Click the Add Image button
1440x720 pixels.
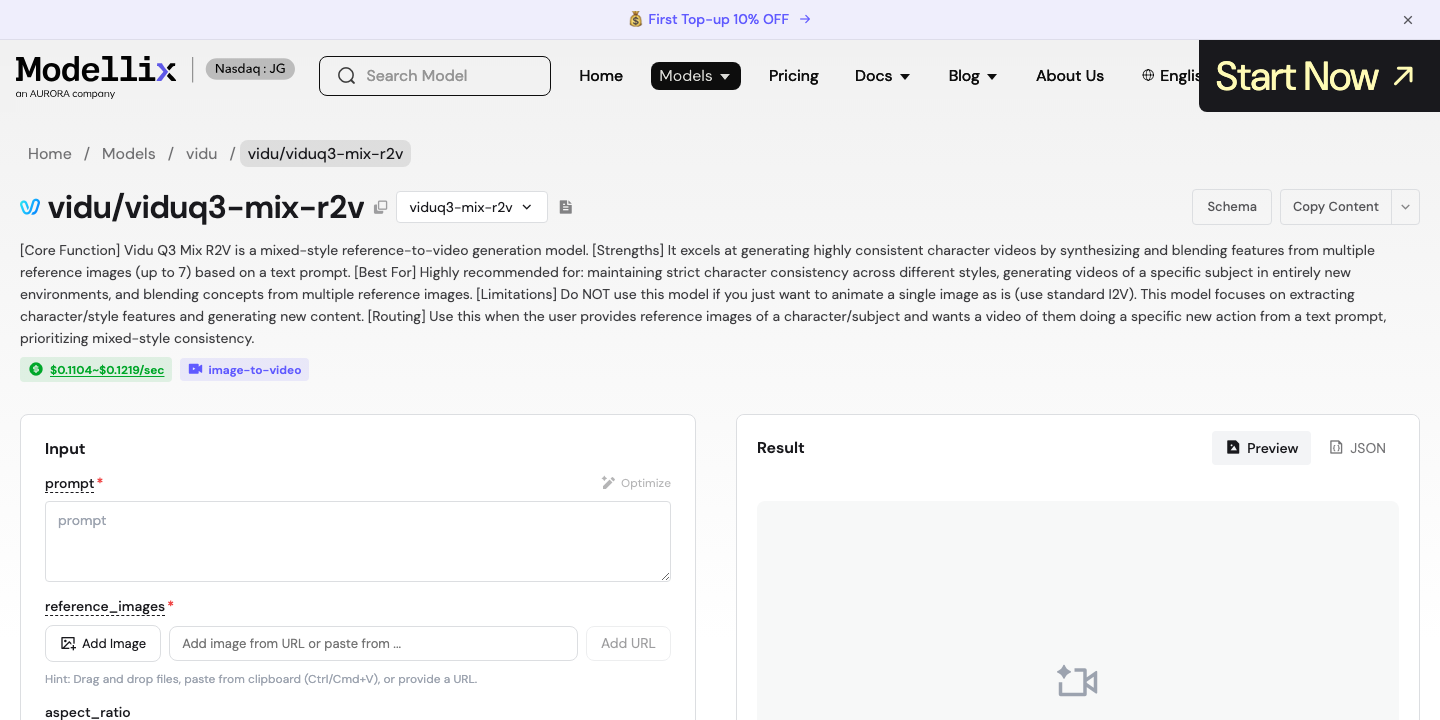[103, 644]
